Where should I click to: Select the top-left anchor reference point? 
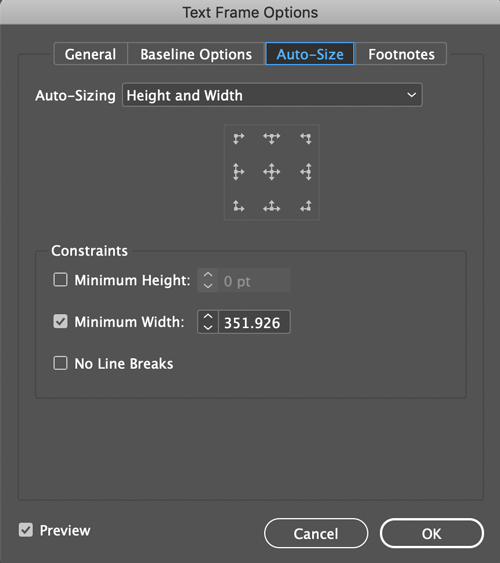238,138
